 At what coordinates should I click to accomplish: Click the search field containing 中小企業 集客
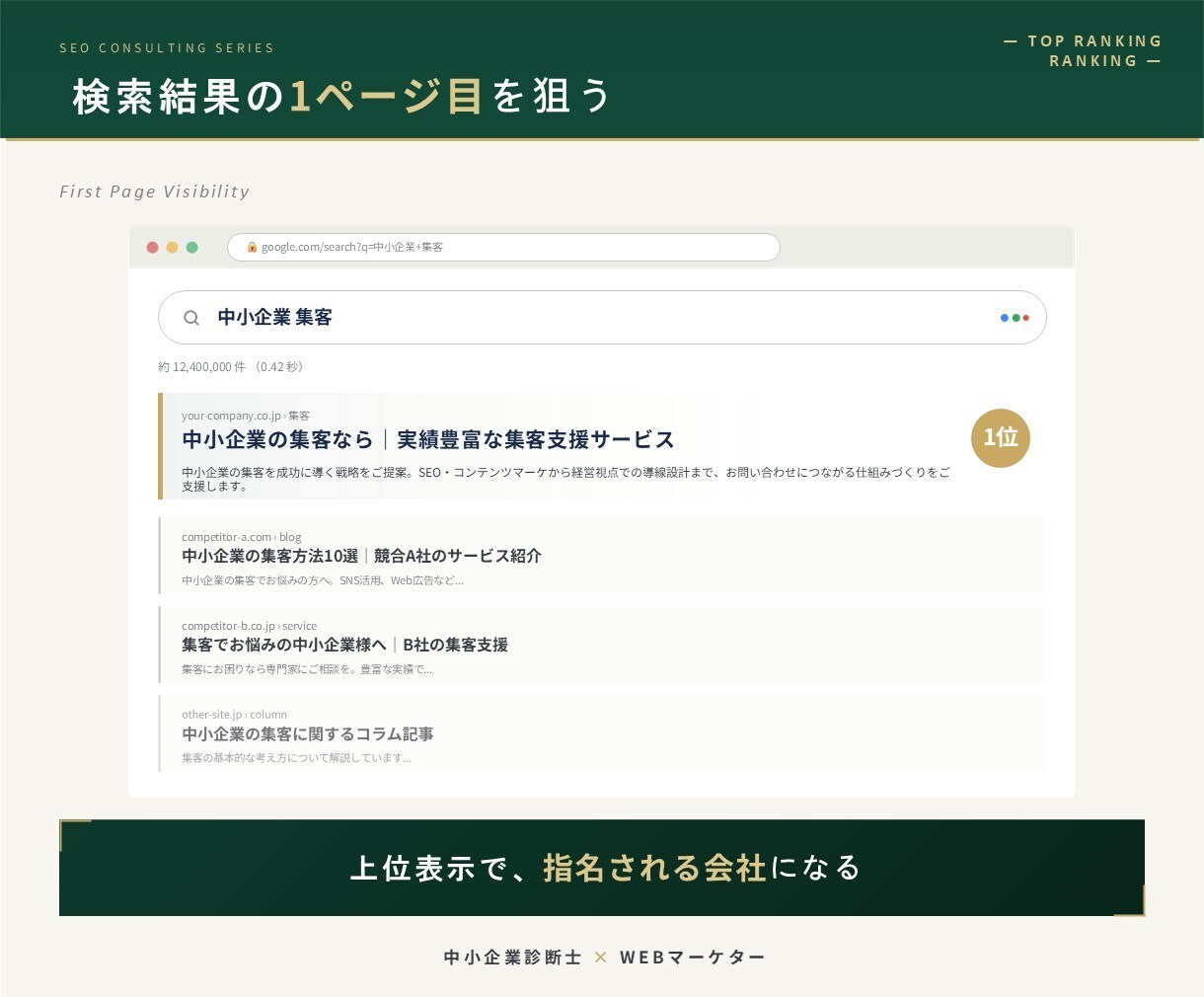pos(602,317)
